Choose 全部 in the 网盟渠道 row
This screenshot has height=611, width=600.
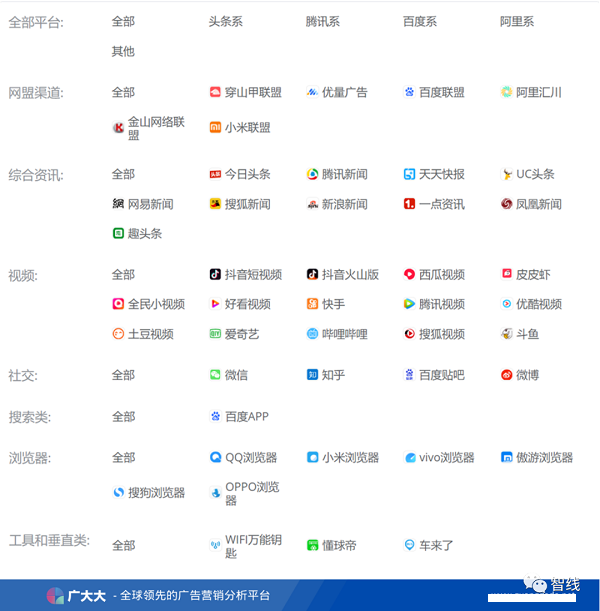tap(123, 92)
